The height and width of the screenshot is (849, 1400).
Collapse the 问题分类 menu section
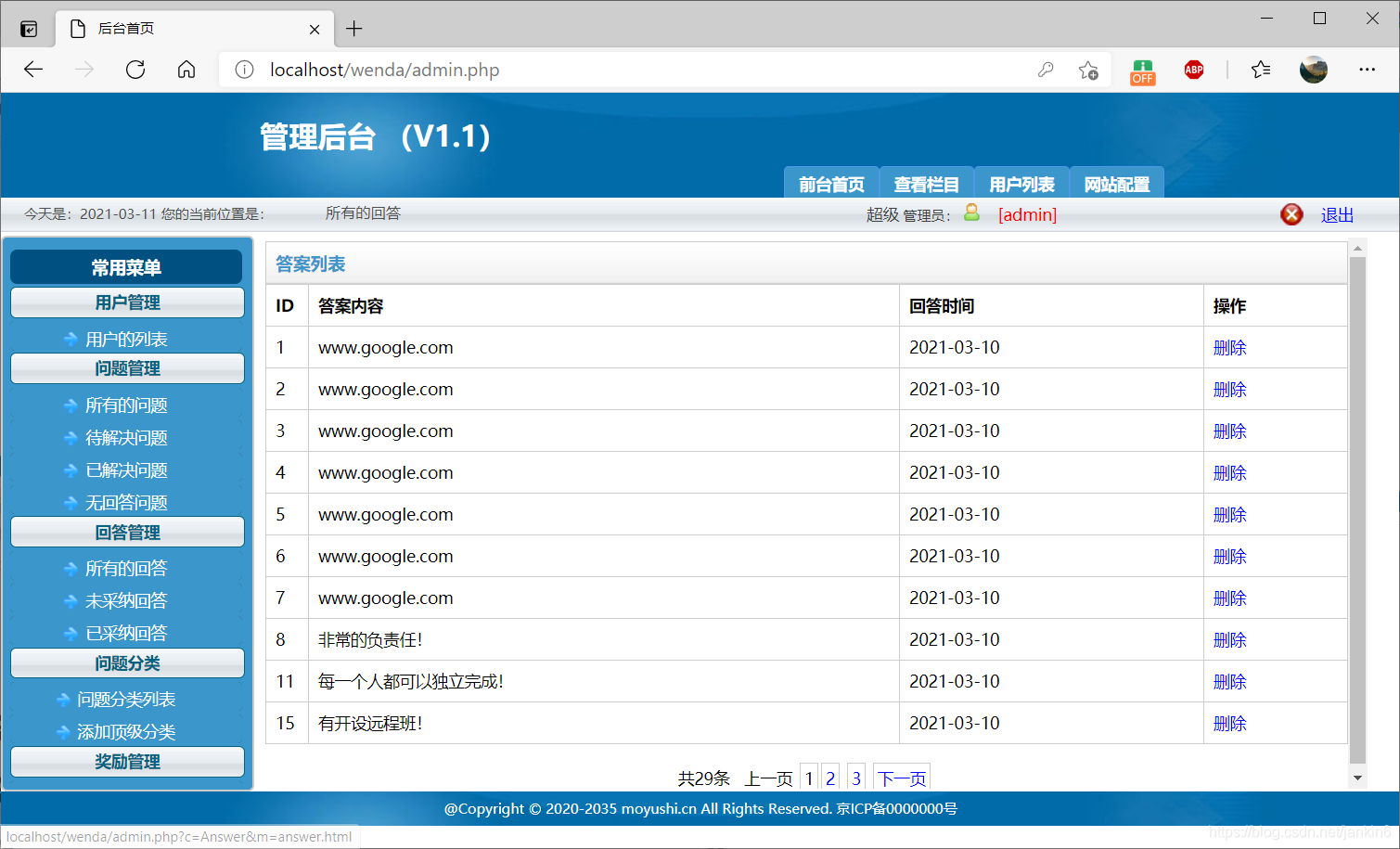point(127,663)
